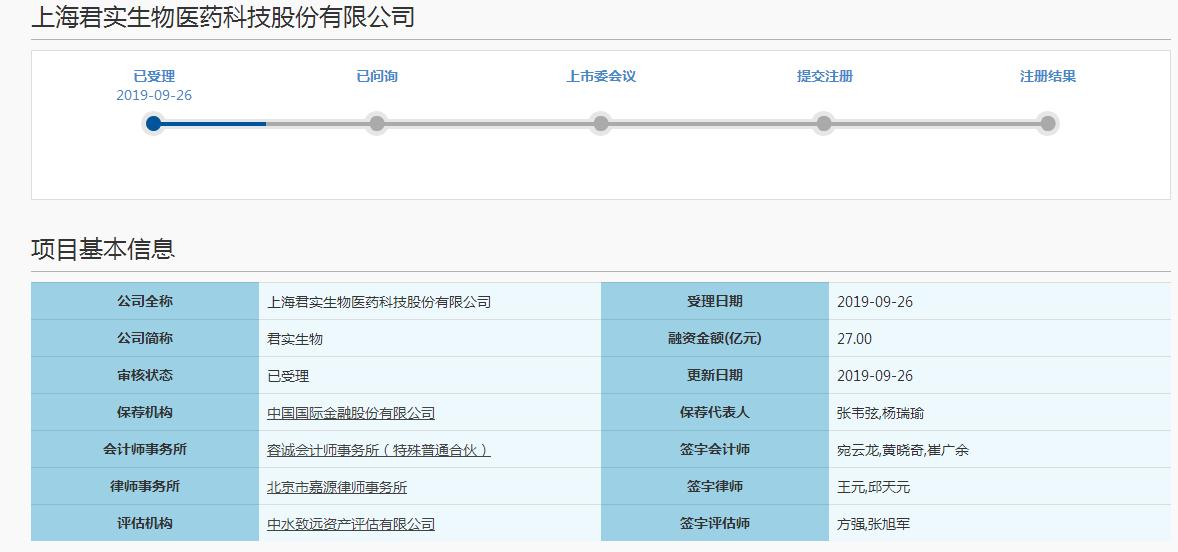Click the 上市委会议 progress step dot
1178x552 pixels.
601,123
